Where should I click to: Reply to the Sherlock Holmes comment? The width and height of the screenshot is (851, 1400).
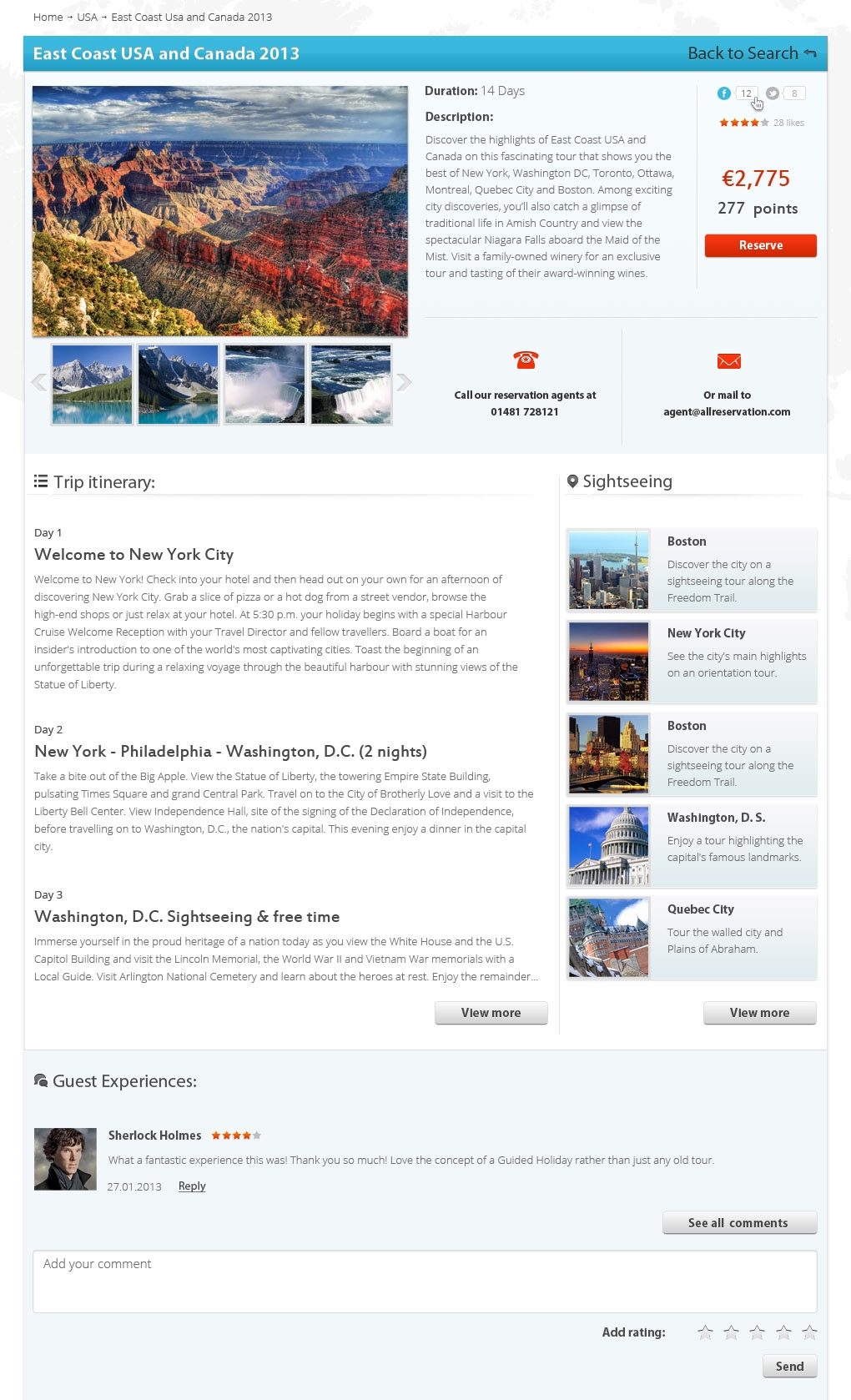(192, 1186)
